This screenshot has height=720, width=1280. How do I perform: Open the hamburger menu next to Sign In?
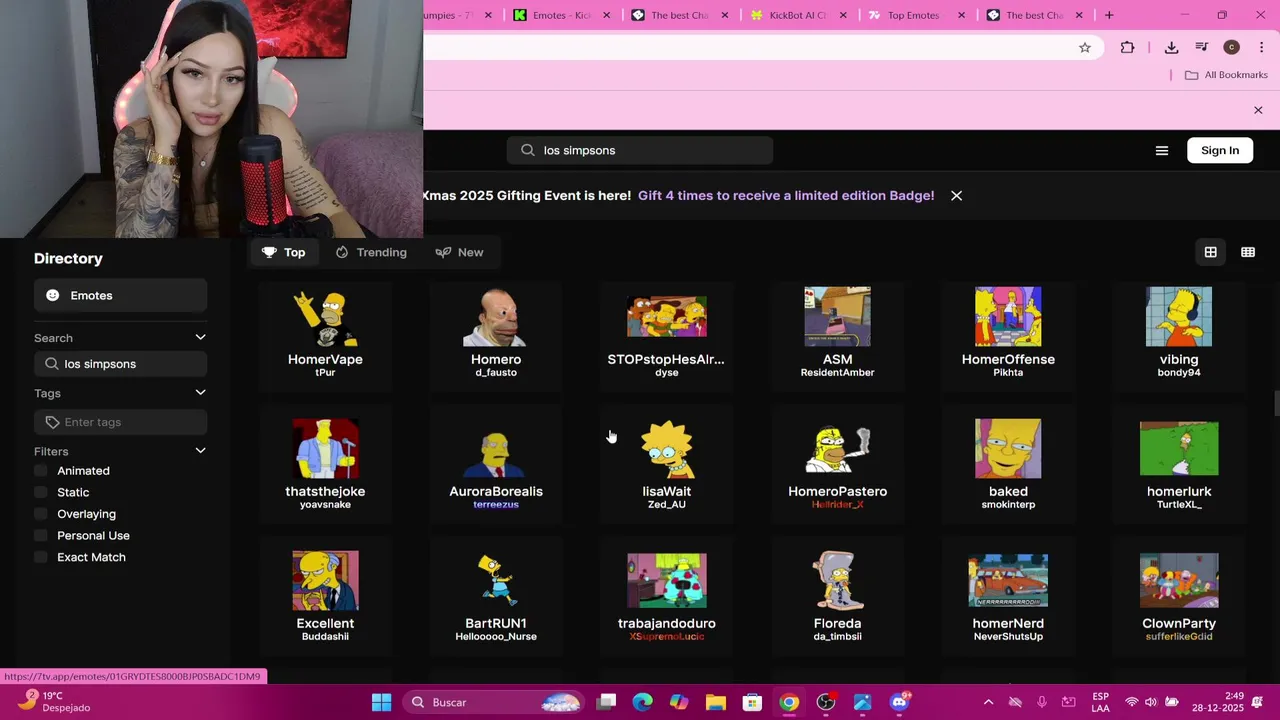click(x=1162, y=150)
